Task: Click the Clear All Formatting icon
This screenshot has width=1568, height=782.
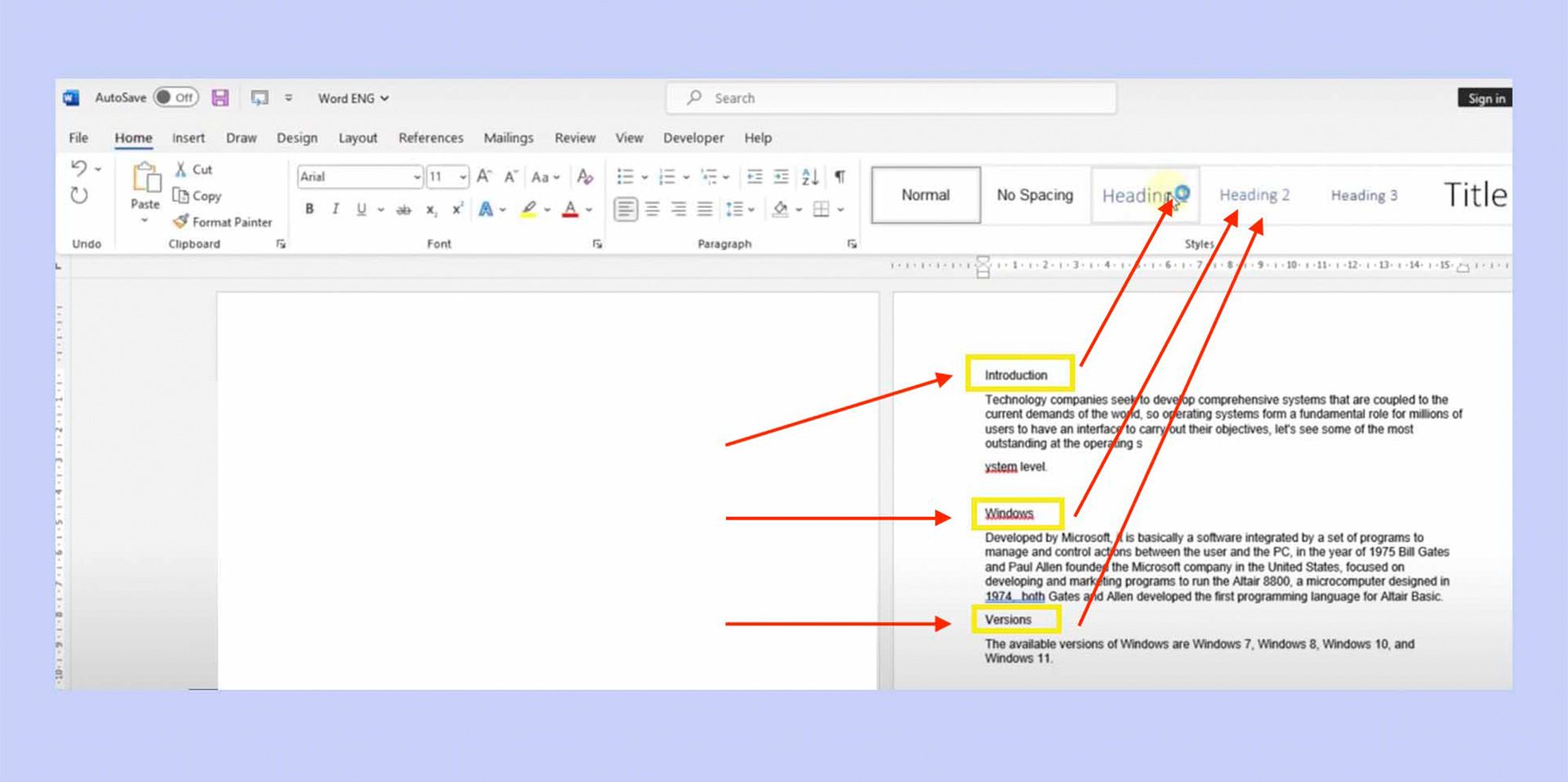Action: coord(585,177)
